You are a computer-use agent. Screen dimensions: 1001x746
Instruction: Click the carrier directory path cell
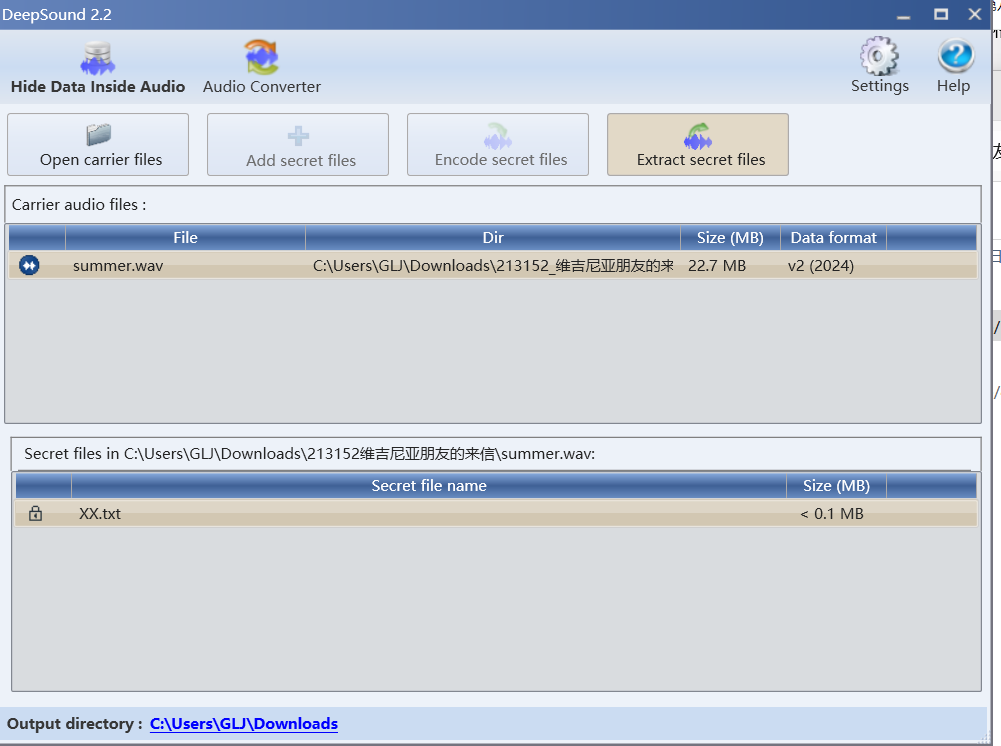493,265
